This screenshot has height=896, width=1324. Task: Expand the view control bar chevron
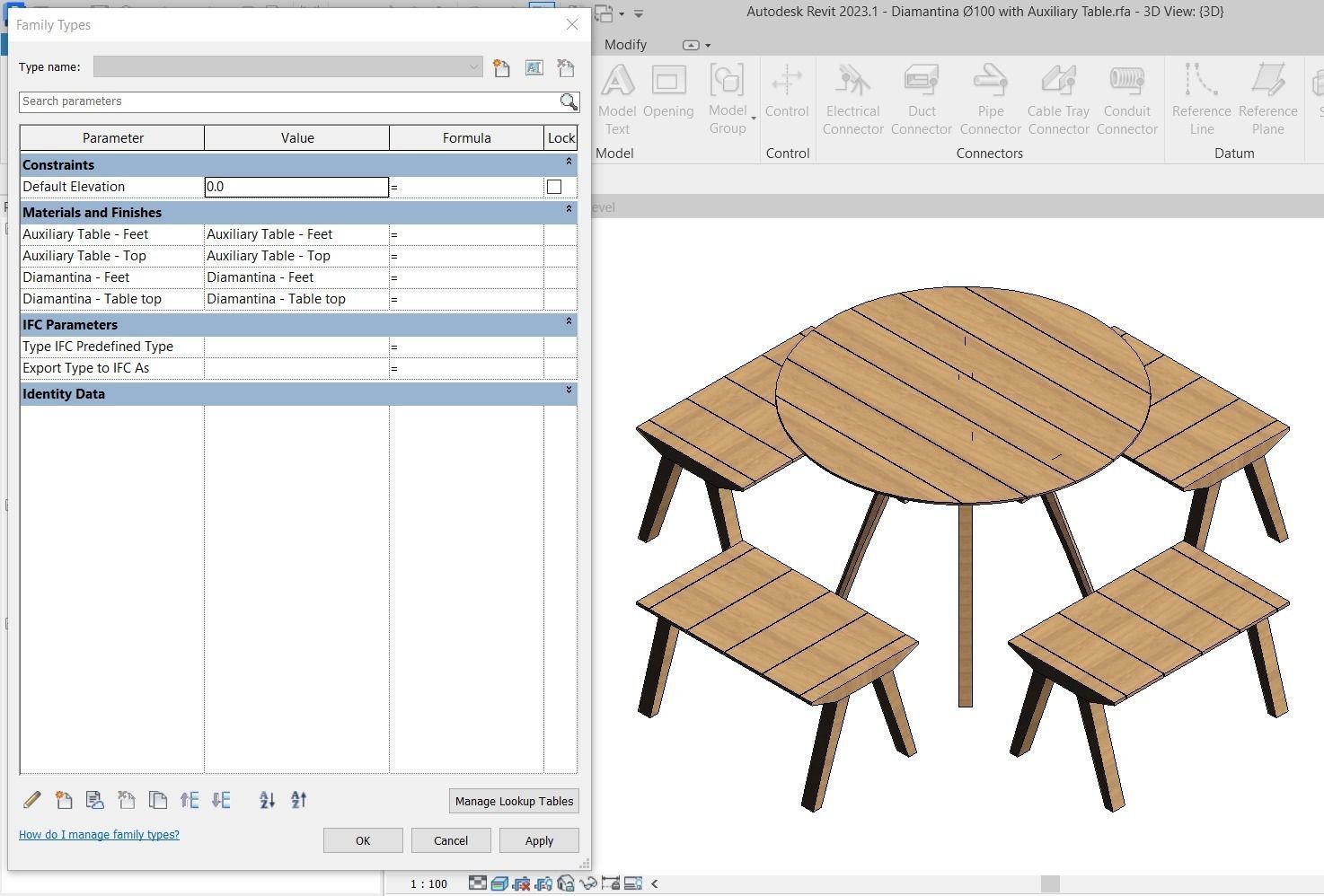[654, 883]
